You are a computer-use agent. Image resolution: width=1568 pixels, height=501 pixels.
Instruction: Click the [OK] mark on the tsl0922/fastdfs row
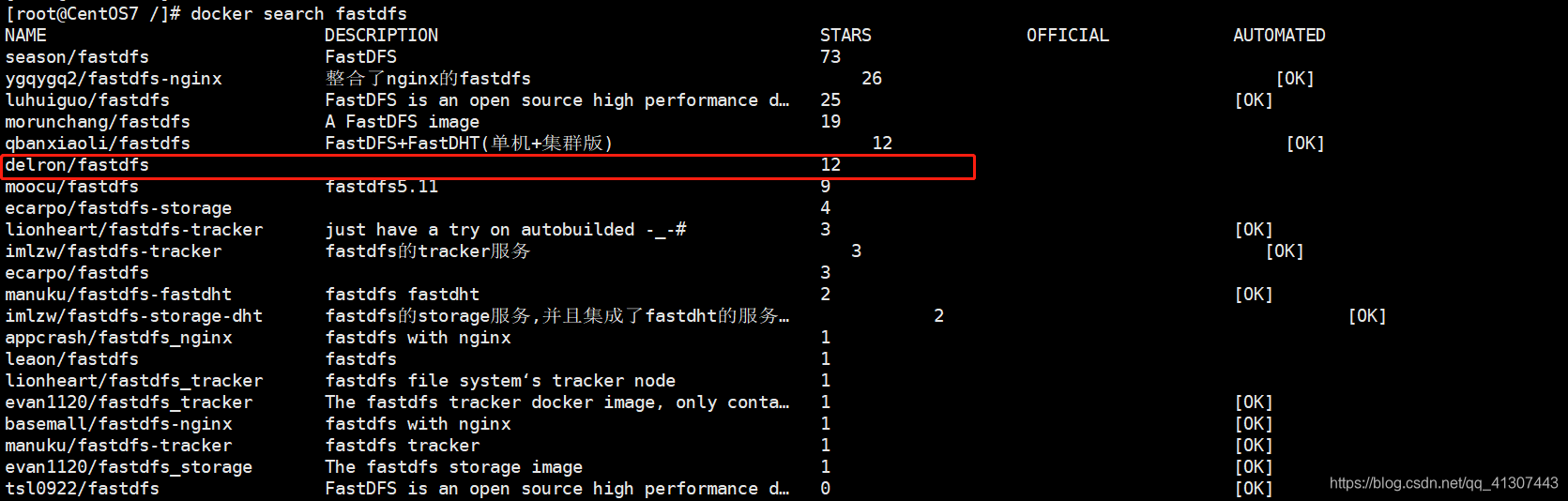point(1254,489)
